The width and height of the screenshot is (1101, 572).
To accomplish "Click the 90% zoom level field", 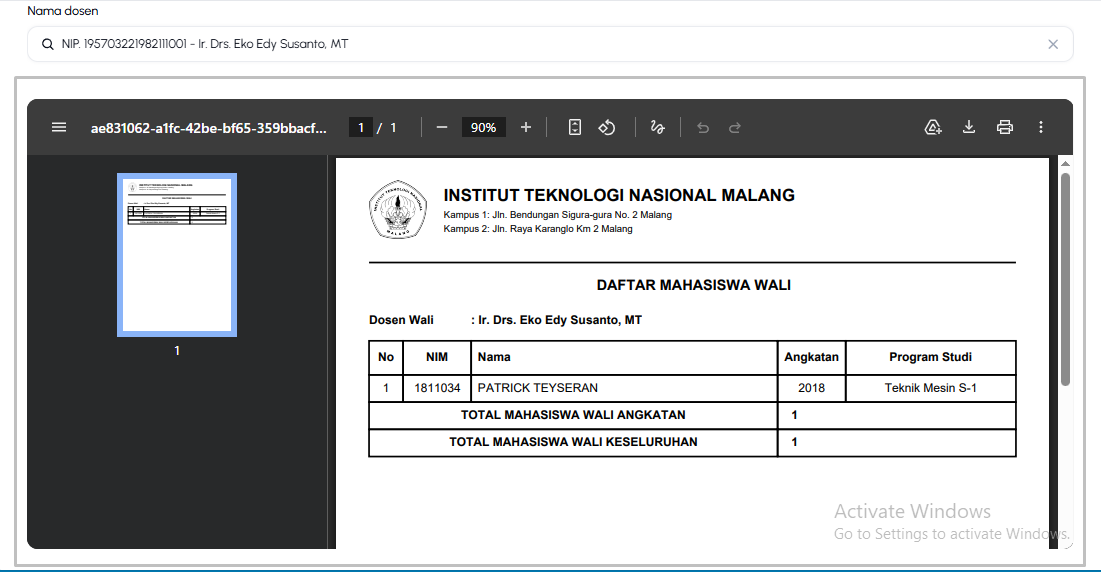I will click(x=483, y=128).
